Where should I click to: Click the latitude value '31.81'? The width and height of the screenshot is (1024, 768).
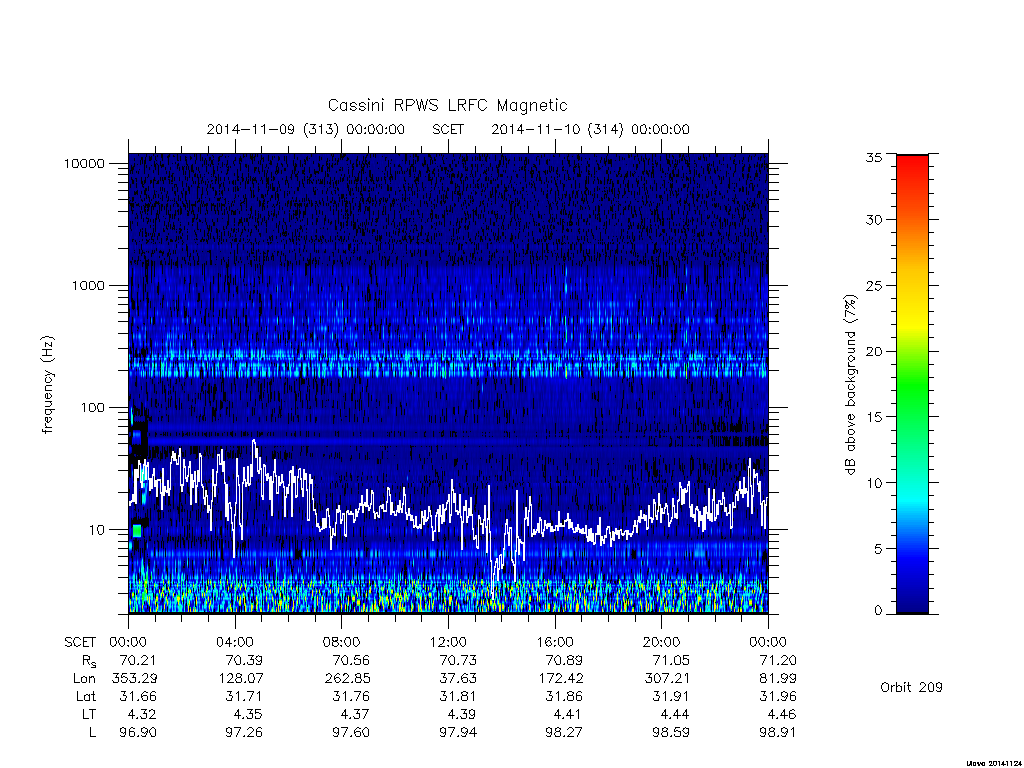(458, 696)
